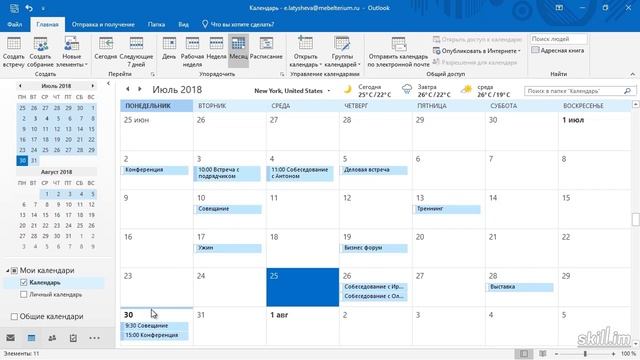Screen dimensions: 640x360
Task: Switch to Рабочая неделя view
Action: 192,52
